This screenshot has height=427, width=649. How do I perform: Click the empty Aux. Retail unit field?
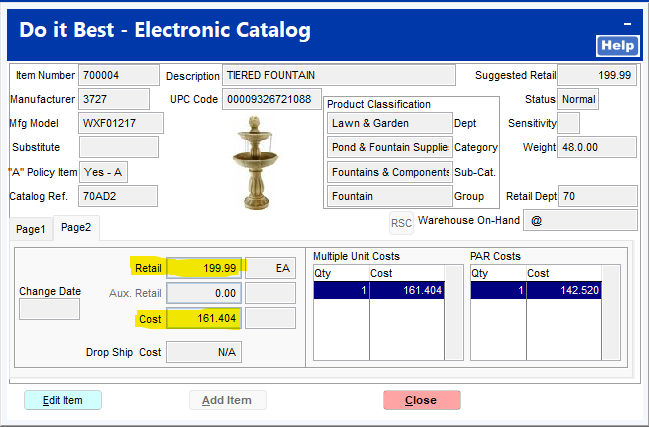pyautogui.click(x=271, y=293)
